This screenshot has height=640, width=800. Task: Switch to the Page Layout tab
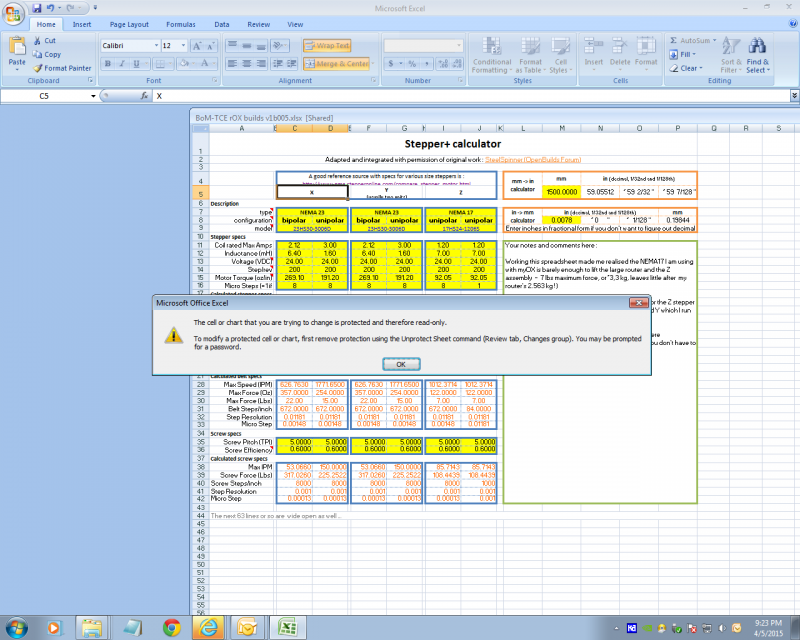(x=129, y=24)
